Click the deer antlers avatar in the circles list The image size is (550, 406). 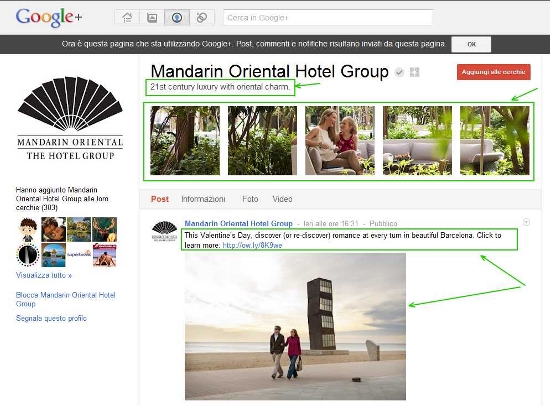point(105,229)
